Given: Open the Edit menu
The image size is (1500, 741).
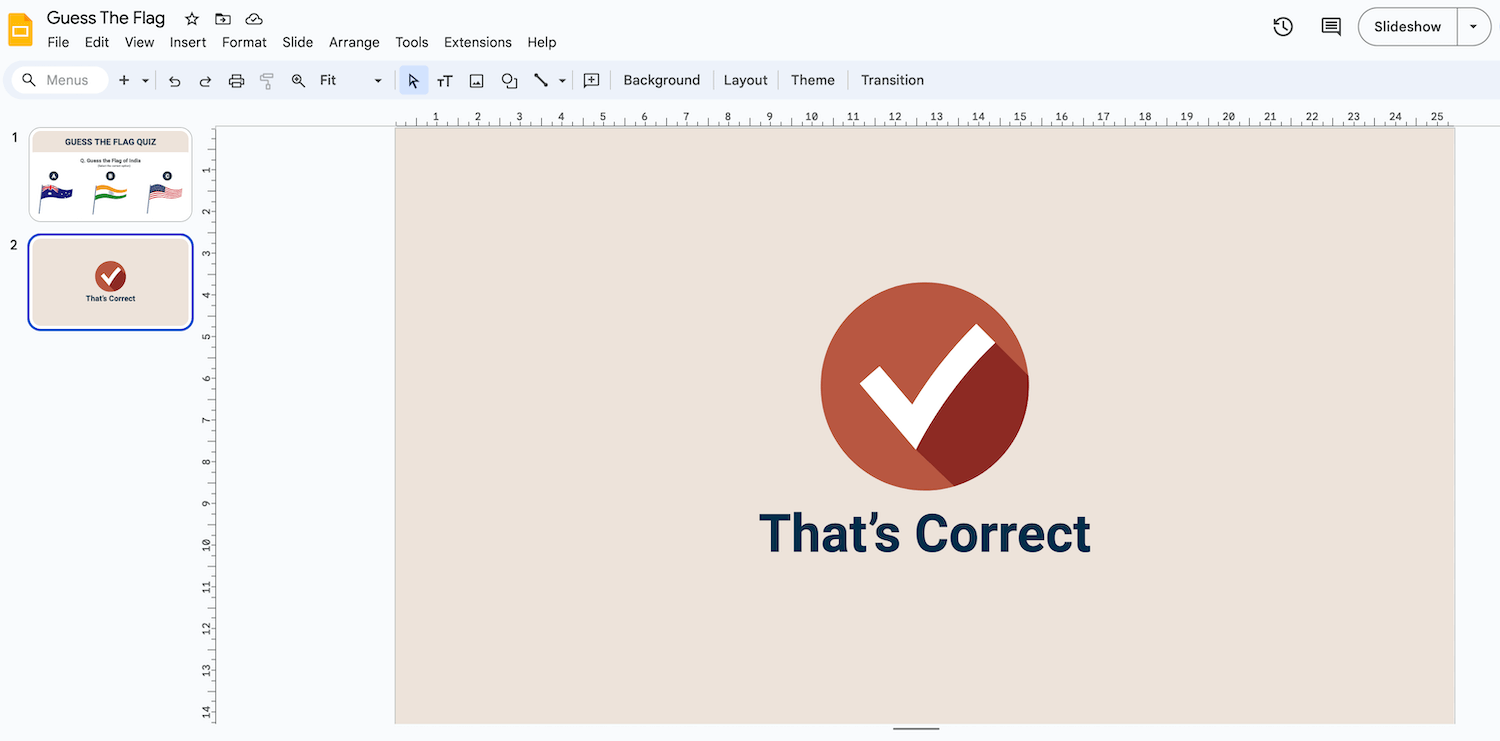Looking at the screenshot, I should pos(97,42).
